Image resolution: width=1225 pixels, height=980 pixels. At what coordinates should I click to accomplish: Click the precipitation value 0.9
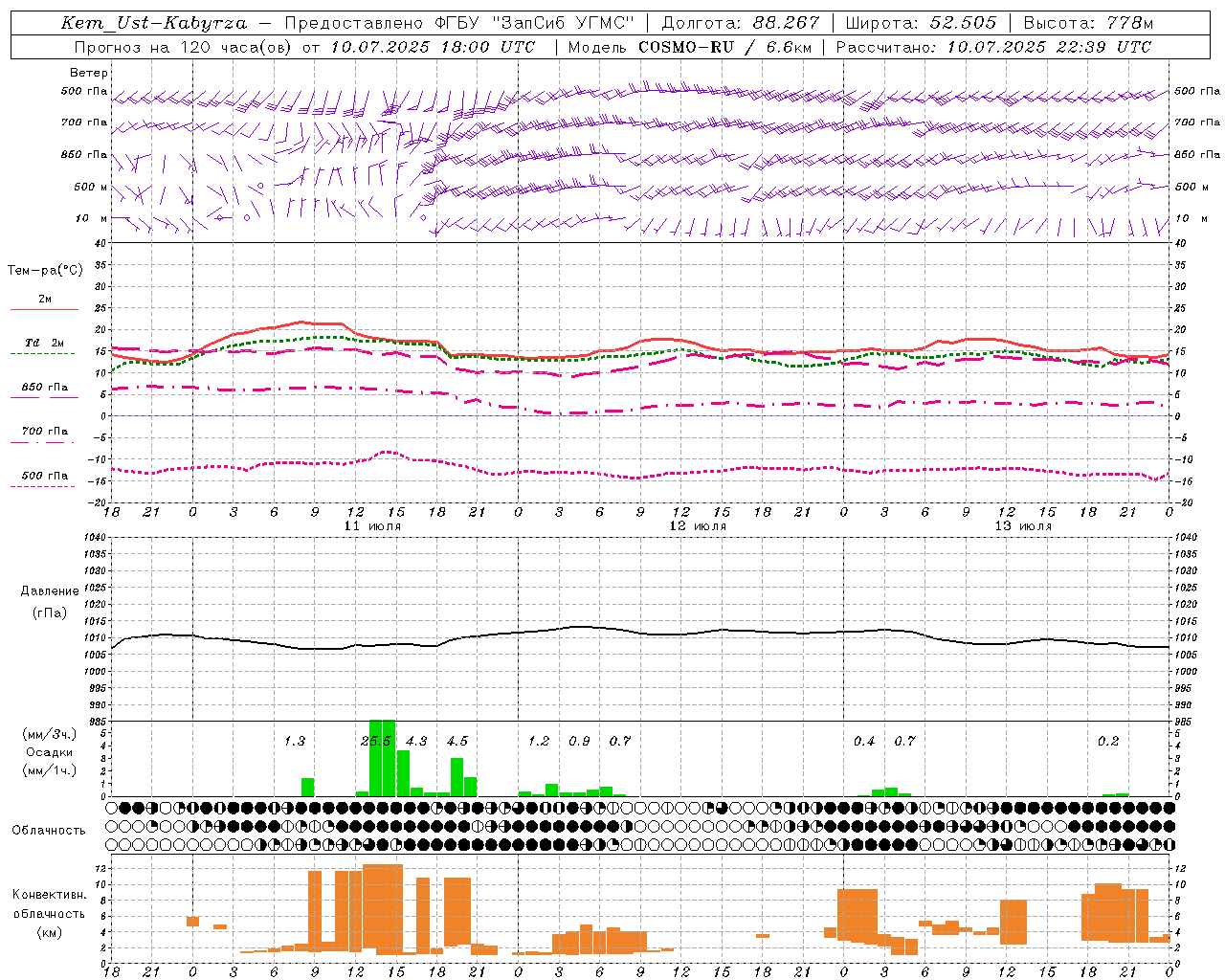(x=579, y=741)
